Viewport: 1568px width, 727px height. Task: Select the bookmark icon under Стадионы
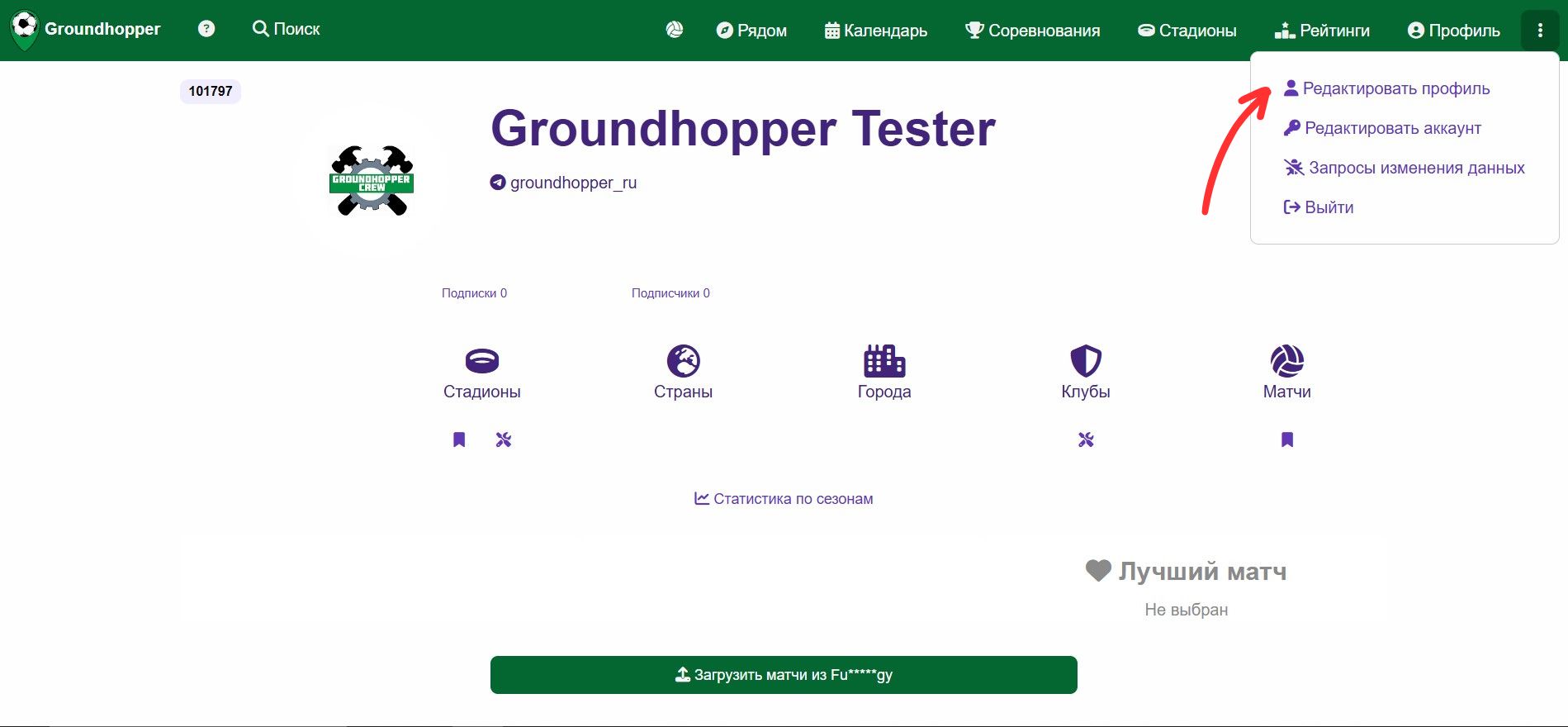click(459, 440)
